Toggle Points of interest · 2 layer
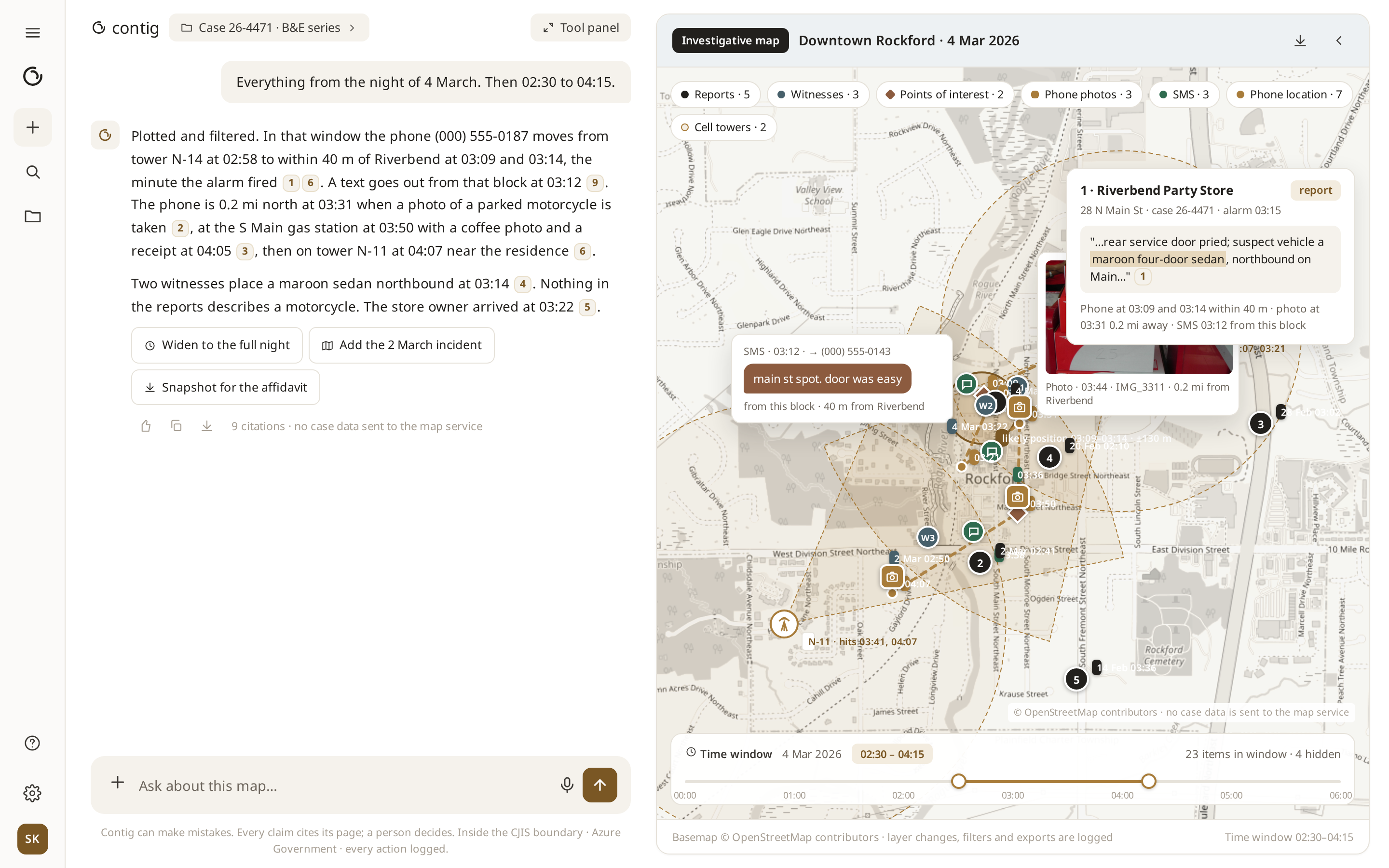Viewport: 1389px width, 868px height. point(945,94)
